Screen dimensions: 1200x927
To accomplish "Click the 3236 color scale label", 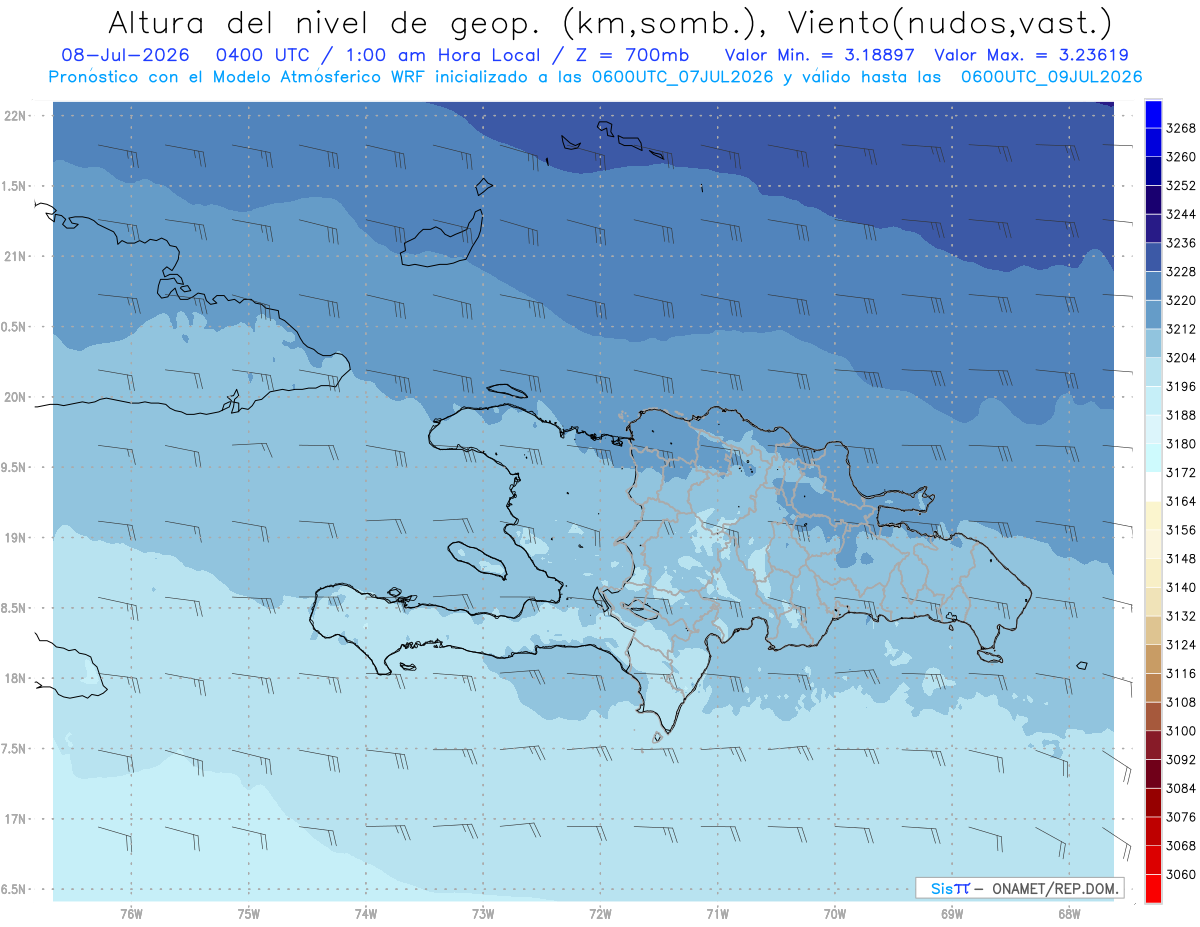I will click(x=1181, y=243).
